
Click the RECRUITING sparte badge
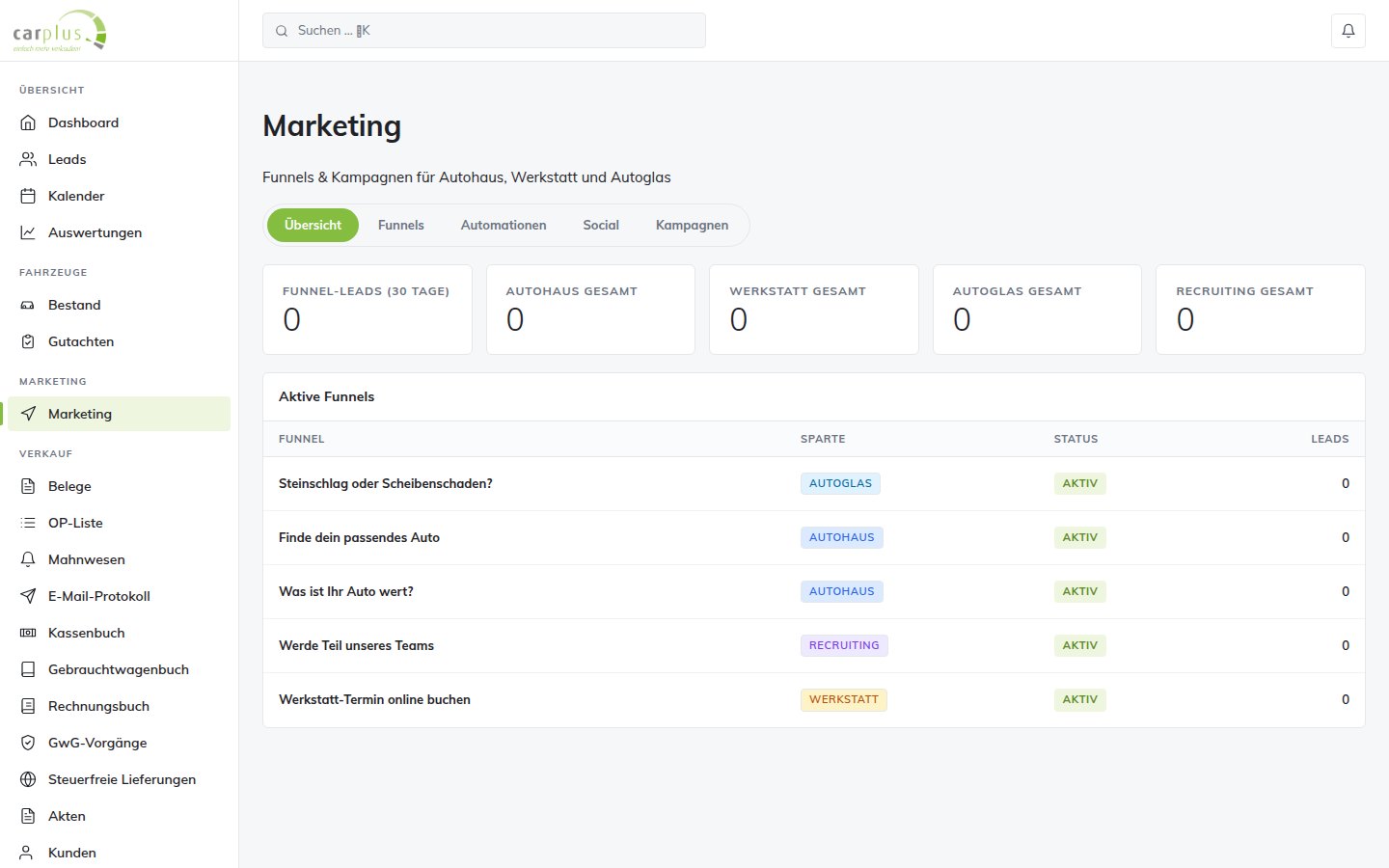click(x=844, y=645)
